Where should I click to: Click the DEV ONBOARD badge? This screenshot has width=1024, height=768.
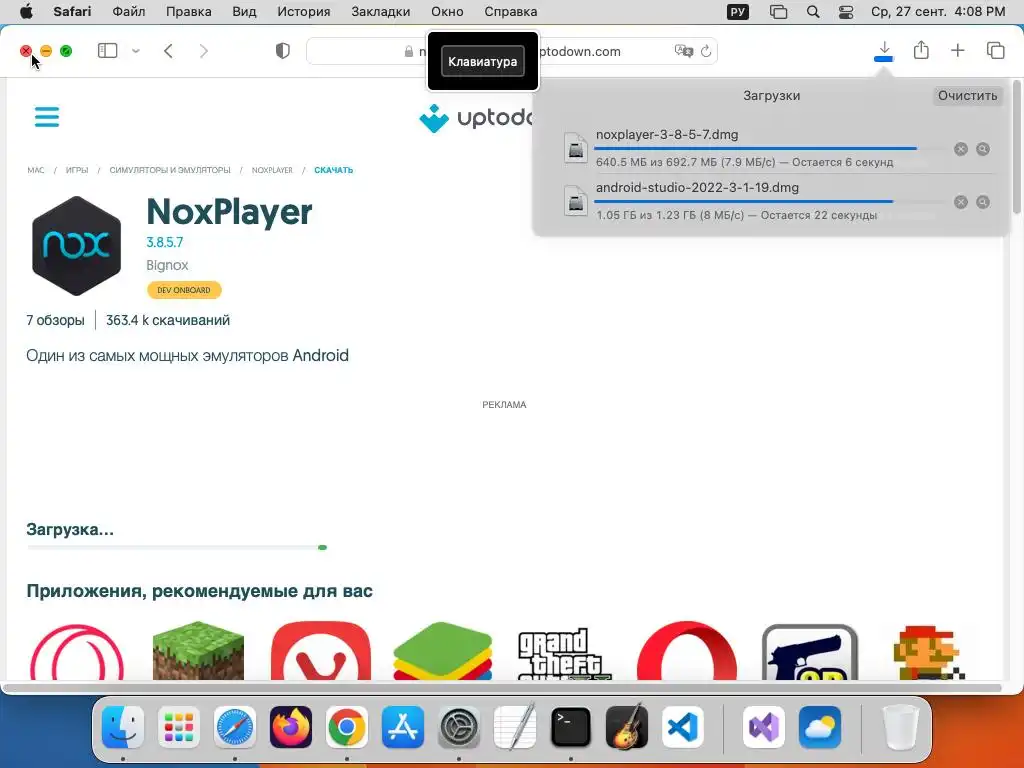pos(184,290)
